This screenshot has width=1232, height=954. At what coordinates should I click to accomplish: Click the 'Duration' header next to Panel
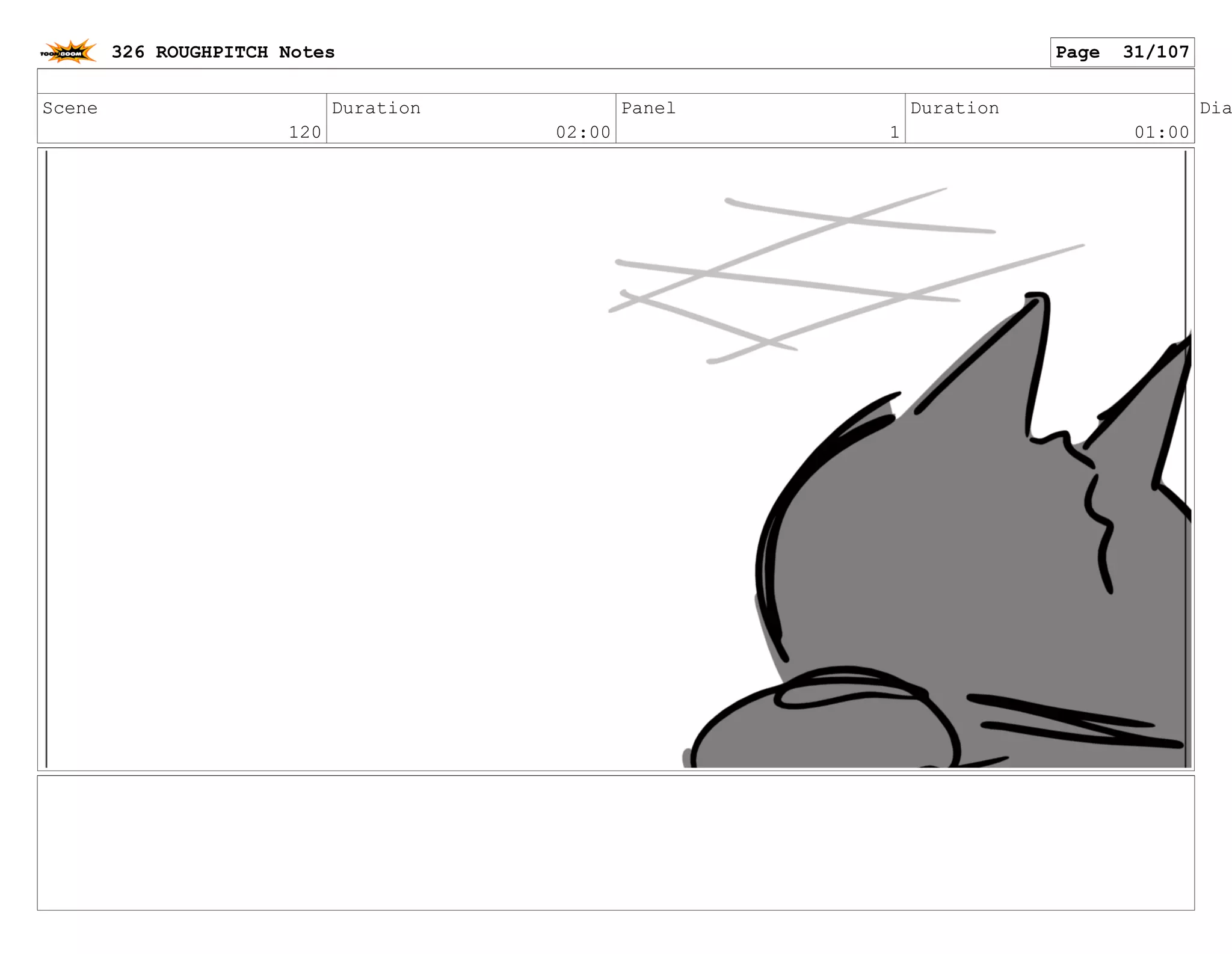point(954,108)
